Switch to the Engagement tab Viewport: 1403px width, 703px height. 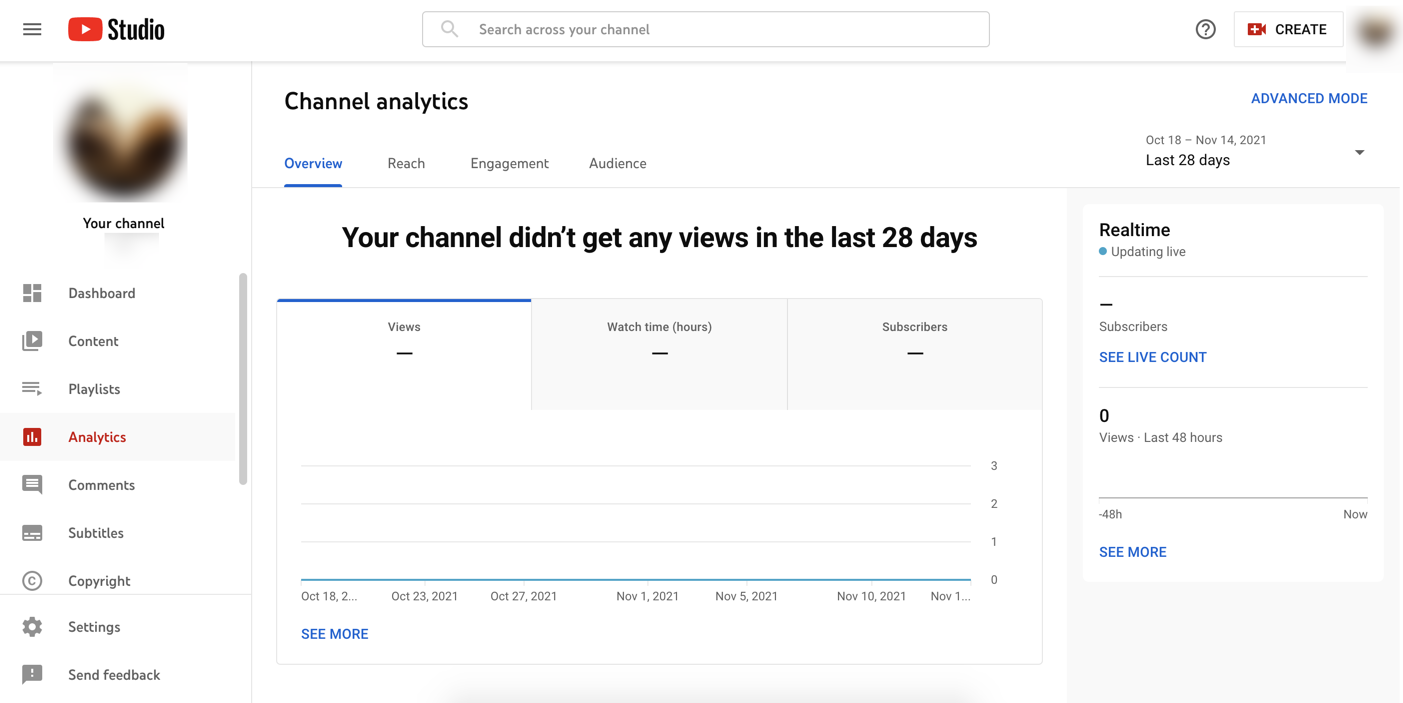coord(509,163)
